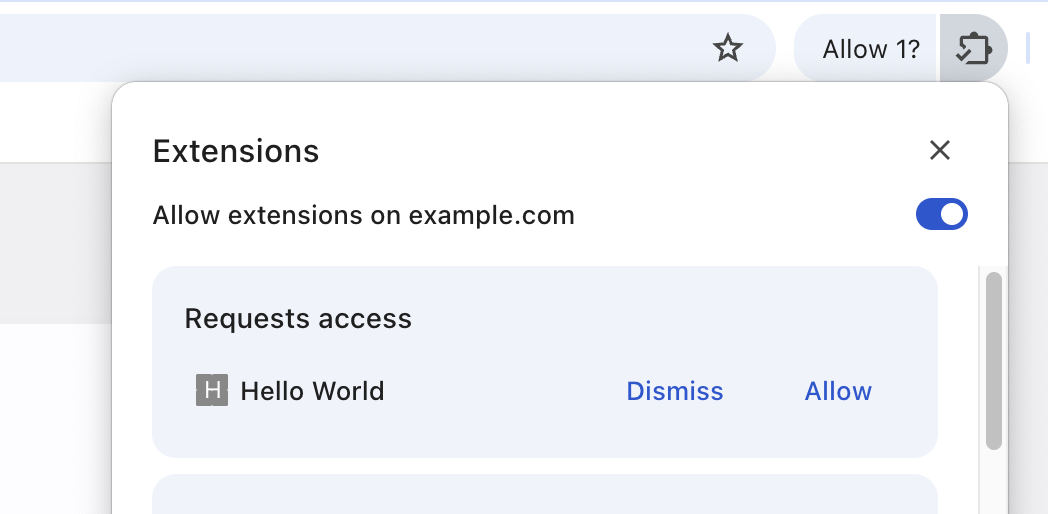Image resolution: width=1048 pixels, height=514 pixels.
Task: Click the "Extensions" popup heading
Action: coord(236,151)
